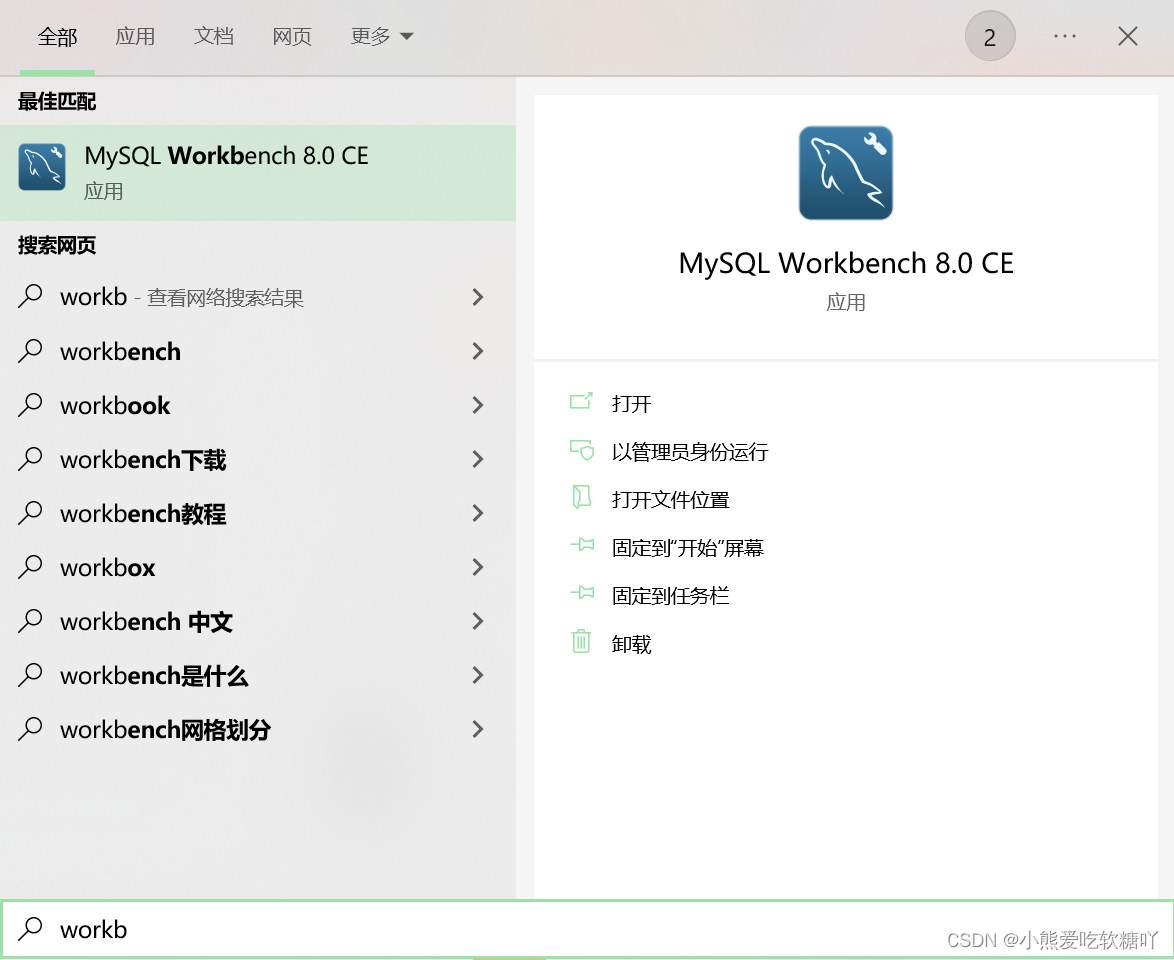Choose 以管理员身份运行
This screenshot has height=960, width=1174.
point(690,452)
